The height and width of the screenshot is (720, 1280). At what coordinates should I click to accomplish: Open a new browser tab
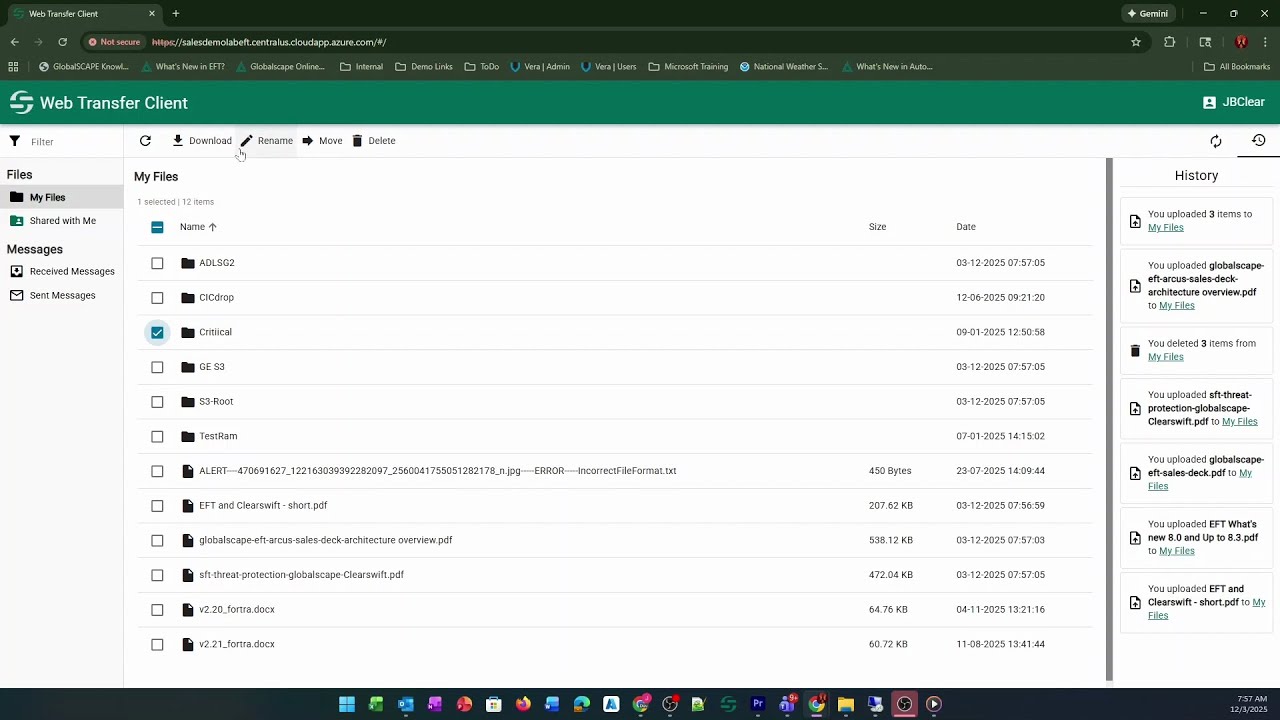[x=175, y=14]
